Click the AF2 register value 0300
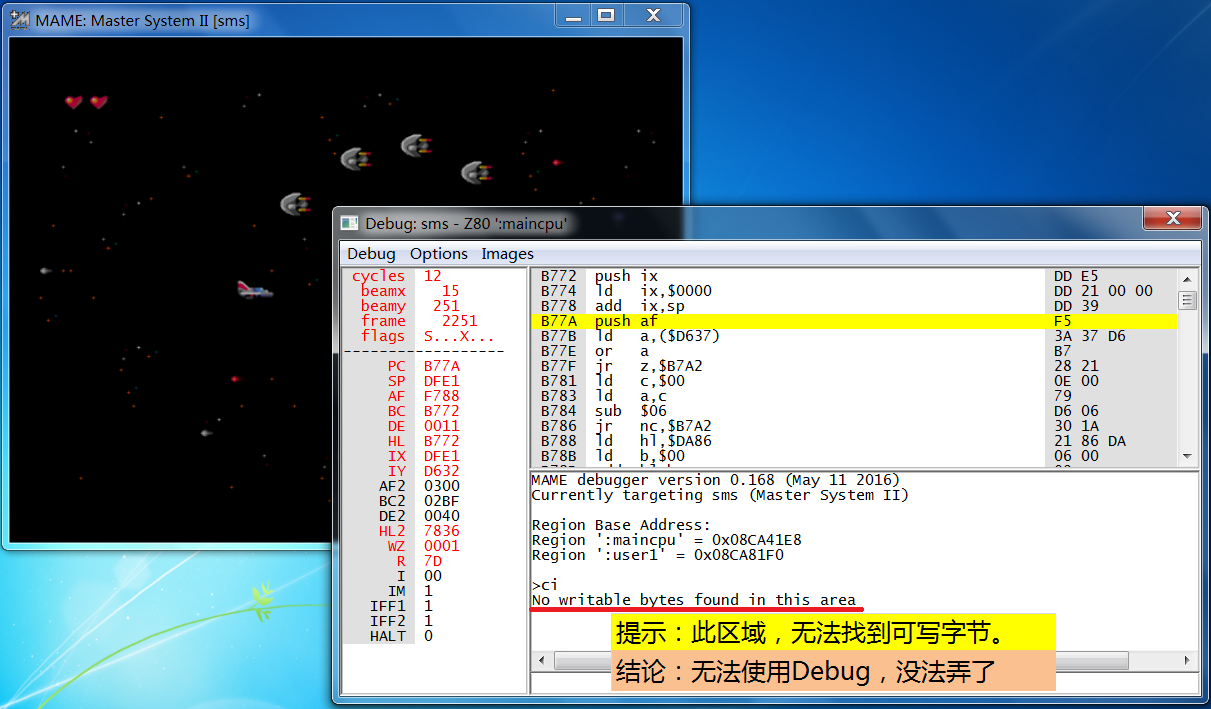 (442, 486)
